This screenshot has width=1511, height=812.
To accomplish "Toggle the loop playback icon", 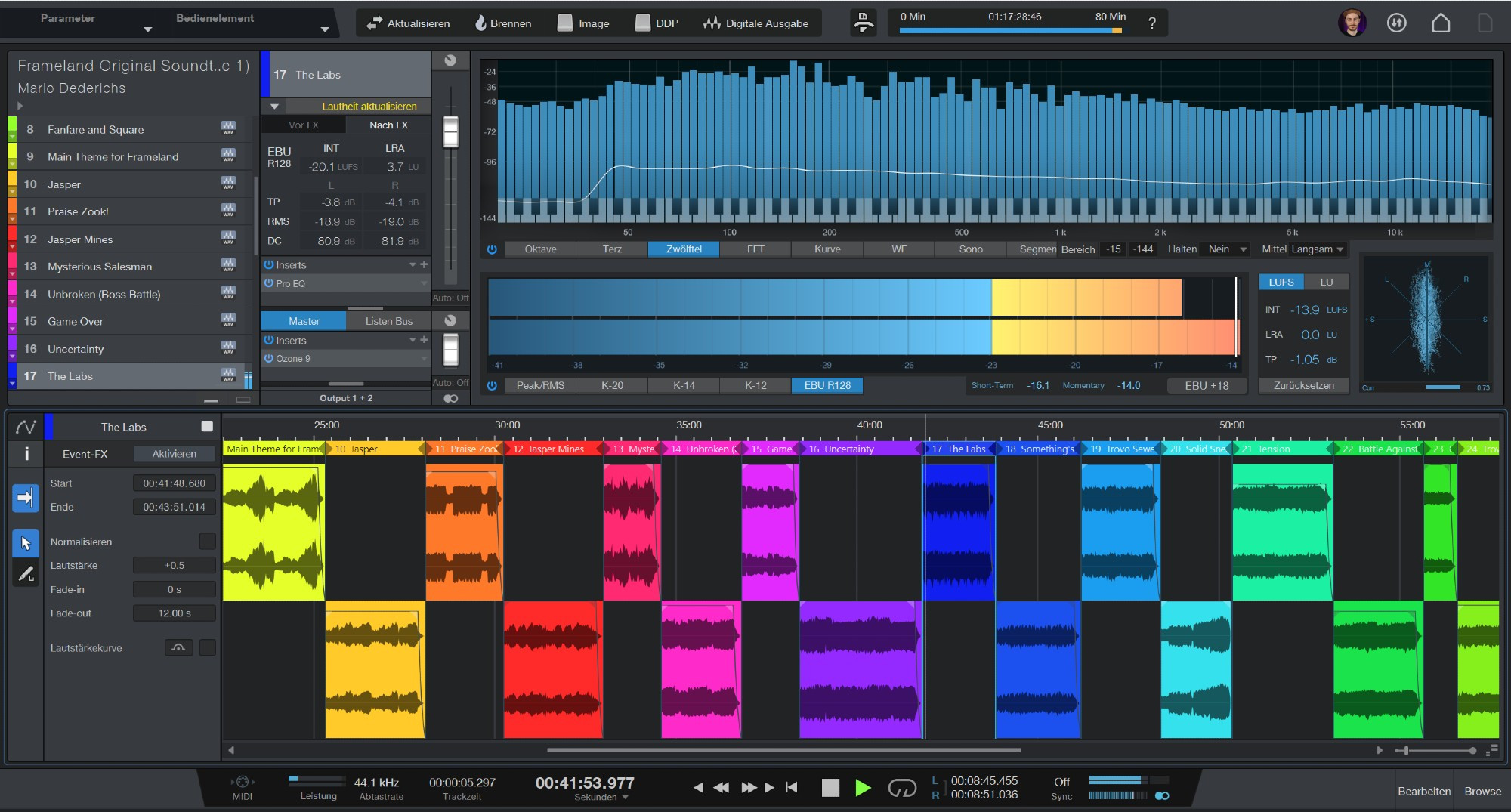I will [x=902, y=788].
